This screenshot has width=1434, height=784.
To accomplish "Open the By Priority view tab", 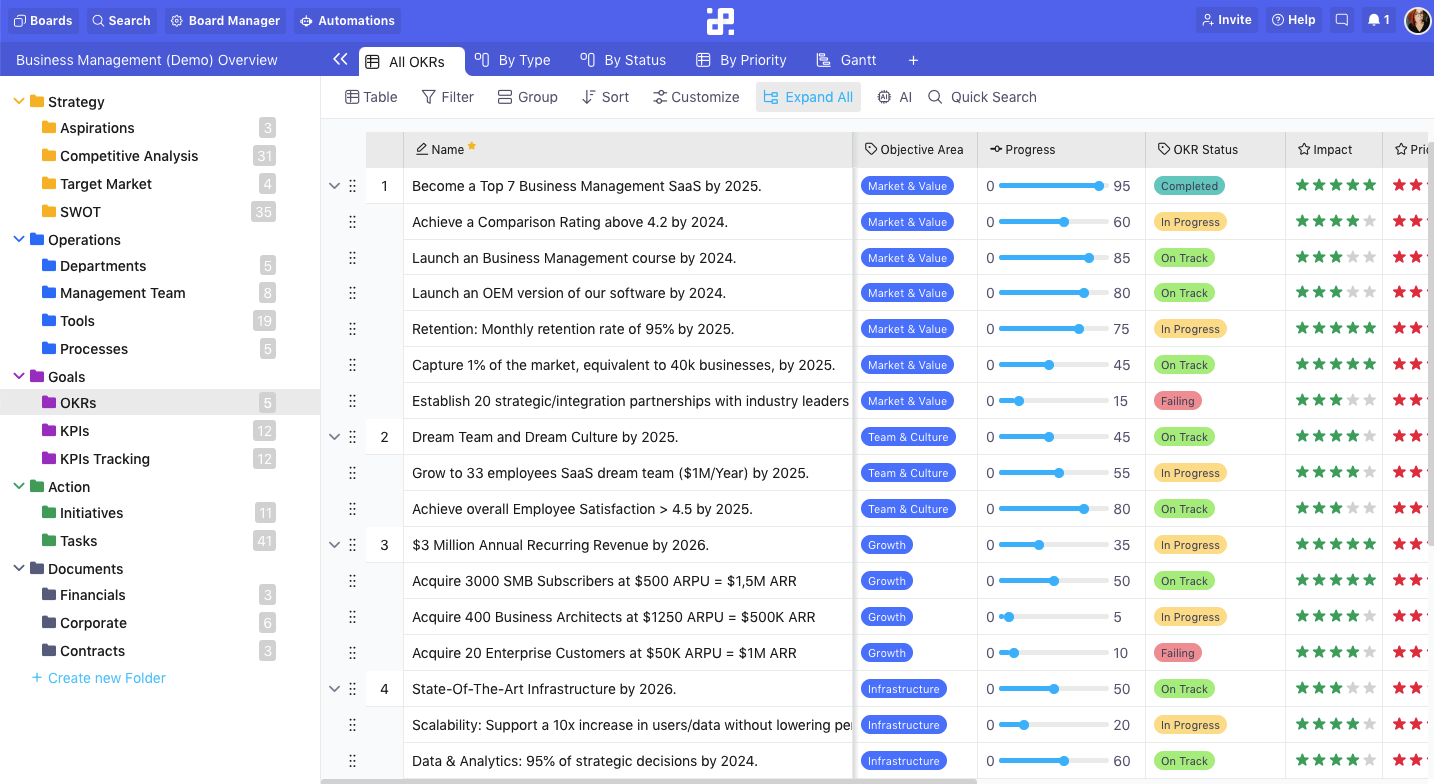I will point(741,60).
